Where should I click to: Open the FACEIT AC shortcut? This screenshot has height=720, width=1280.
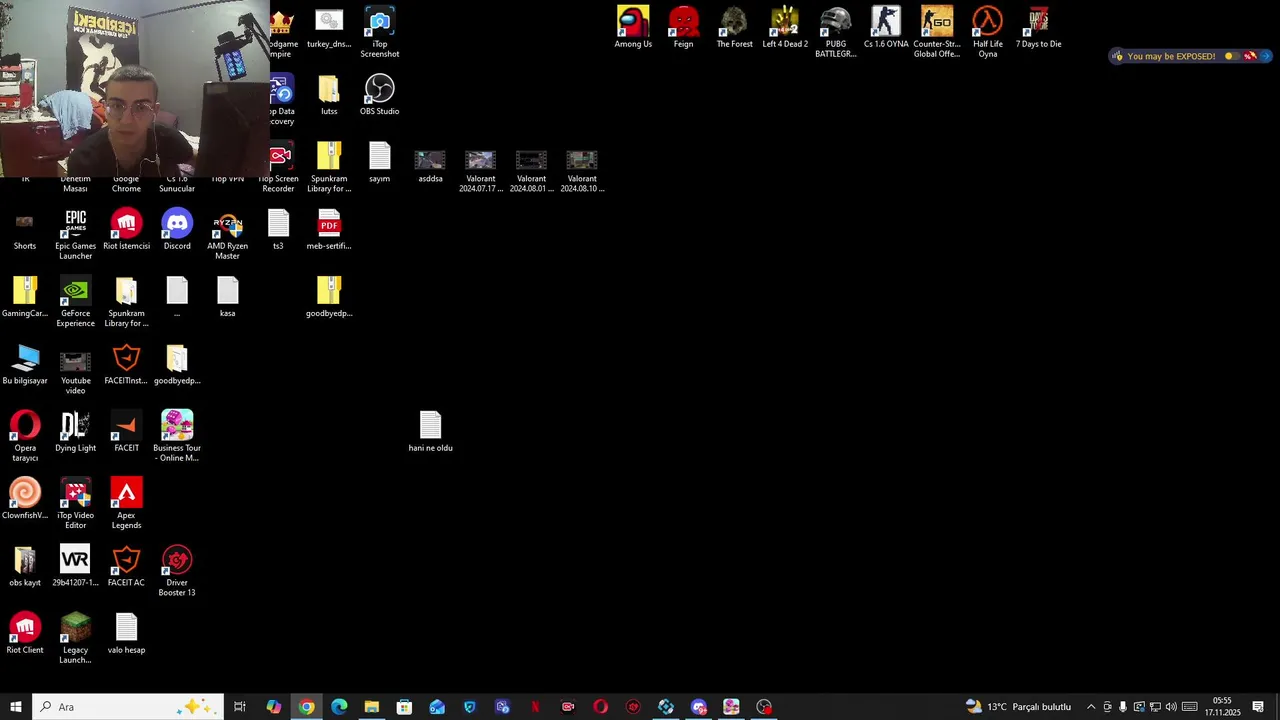[x=126, y=566]
